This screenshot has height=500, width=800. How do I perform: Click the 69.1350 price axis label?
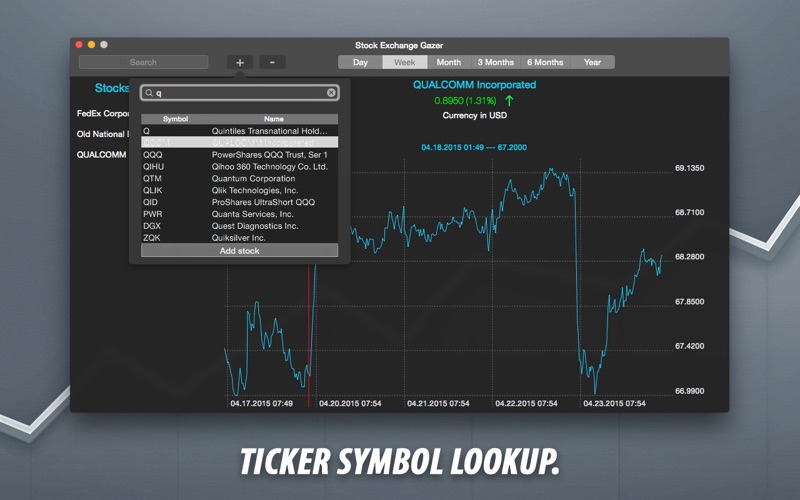tap(689, 168)
